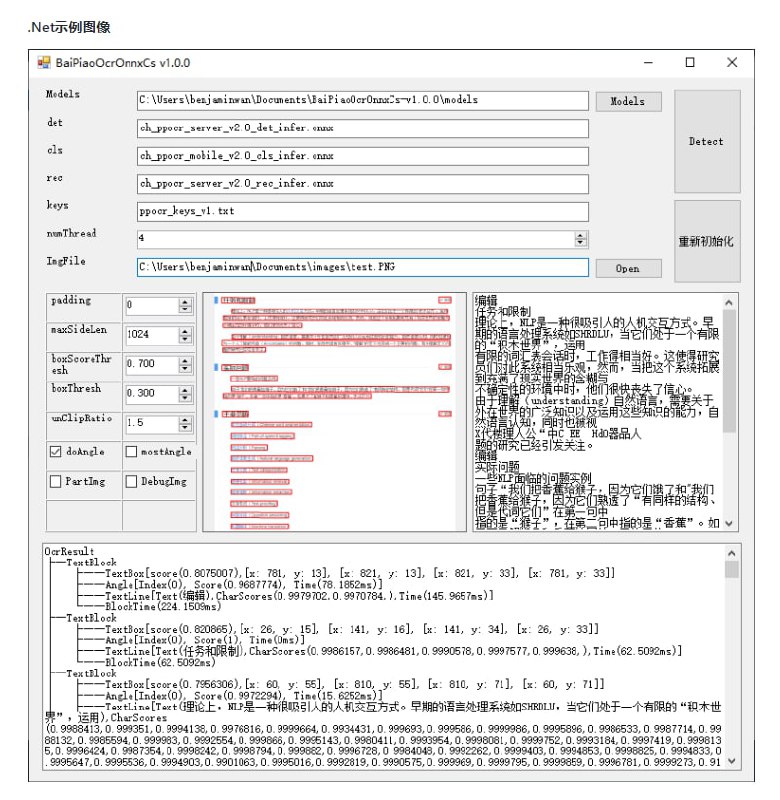
Task: Increase padding value using the up arrow
Action: click(x=184, y=301)
